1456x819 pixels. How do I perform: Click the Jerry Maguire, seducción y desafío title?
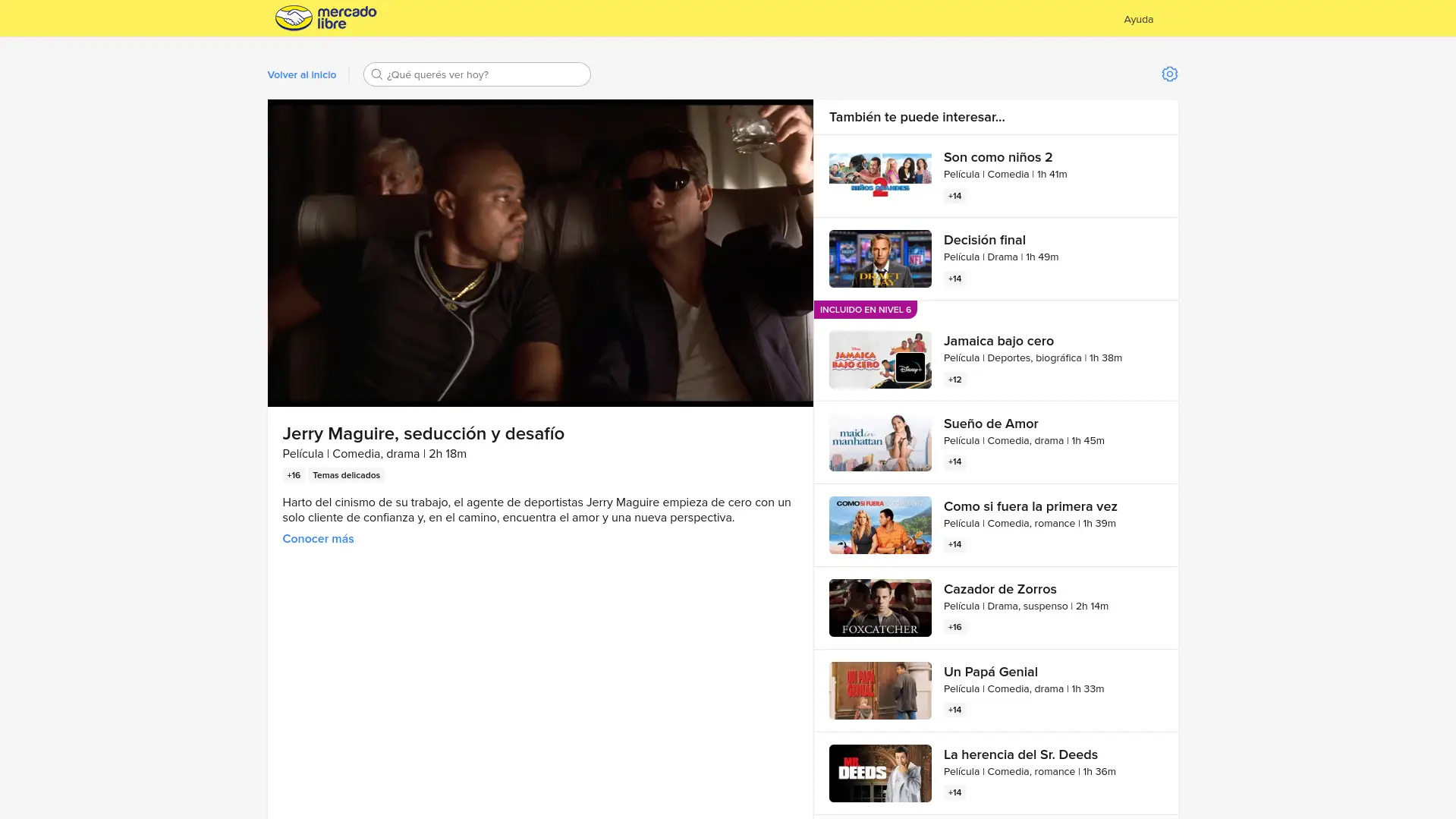(423, 433)
